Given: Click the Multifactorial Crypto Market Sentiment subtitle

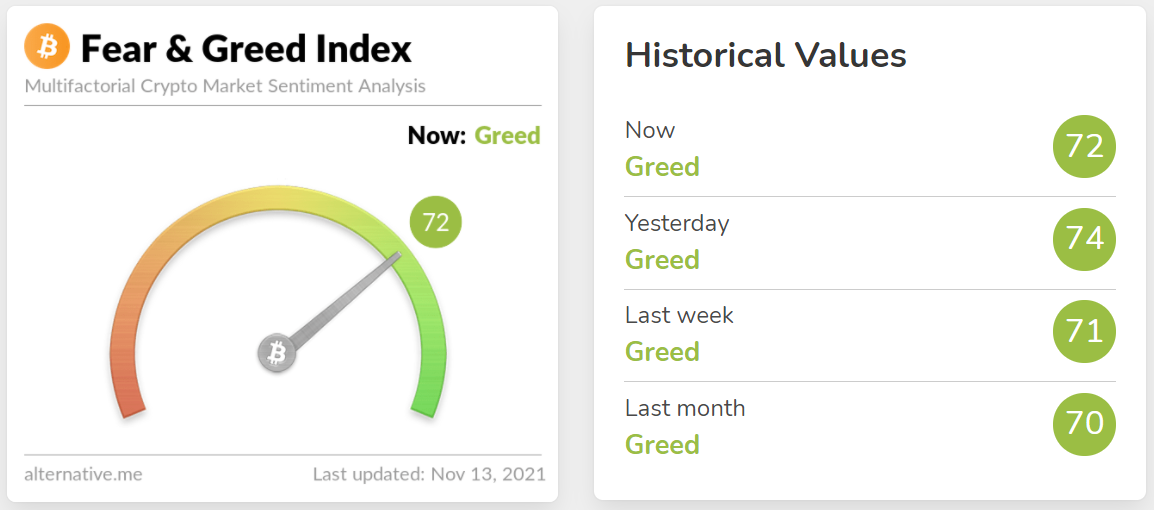Looking at the screenshot, I should point(225,86).
